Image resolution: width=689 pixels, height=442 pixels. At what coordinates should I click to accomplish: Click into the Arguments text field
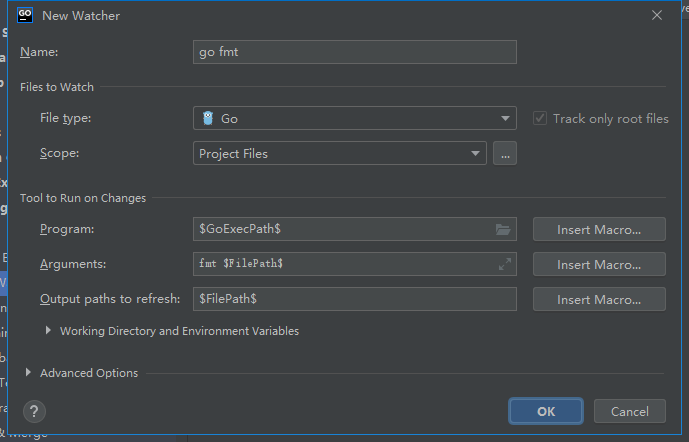[x=345, y=264]
